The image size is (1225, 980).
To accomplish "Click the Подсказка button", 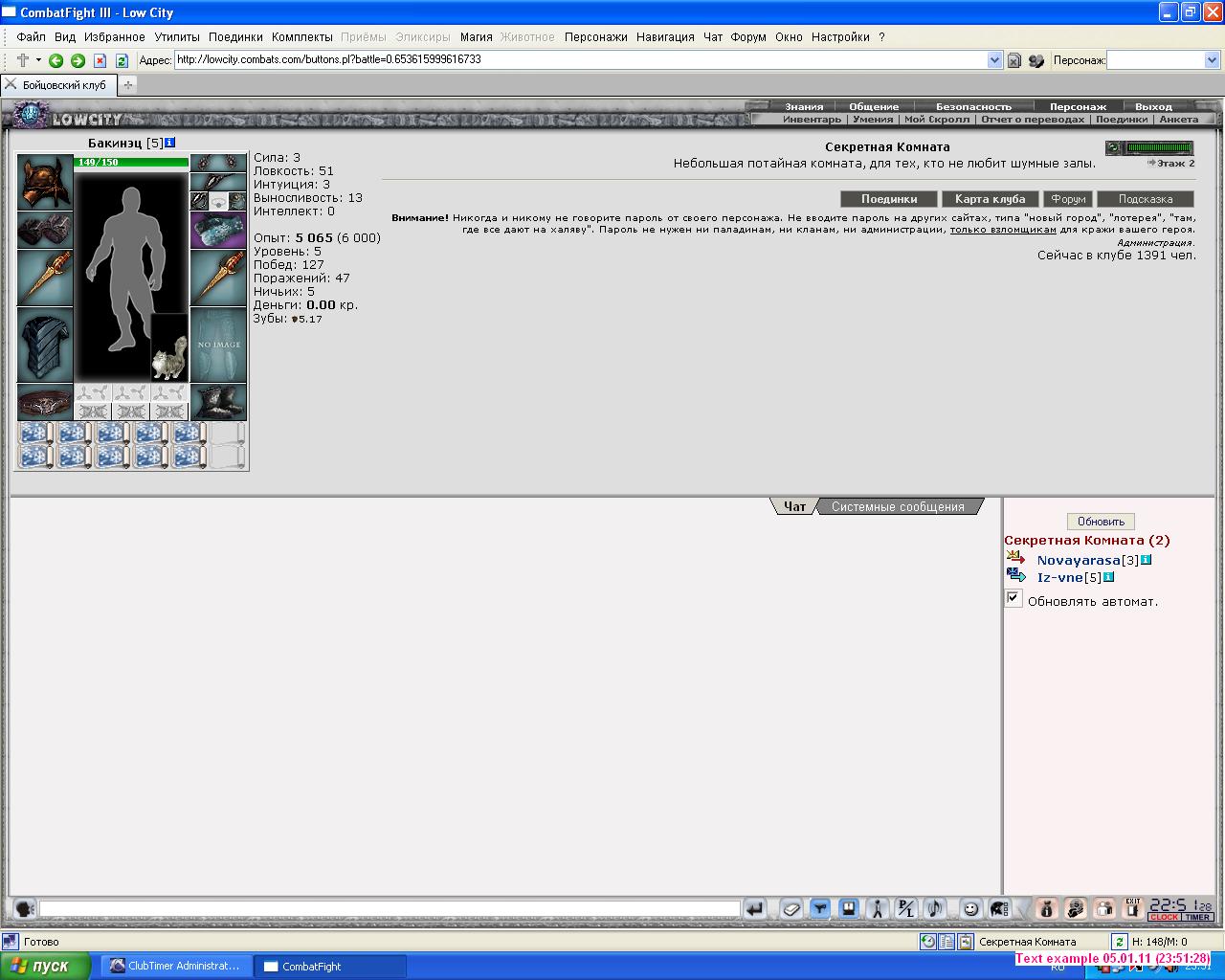I will pyautogui.click(x=1146, y=199).
